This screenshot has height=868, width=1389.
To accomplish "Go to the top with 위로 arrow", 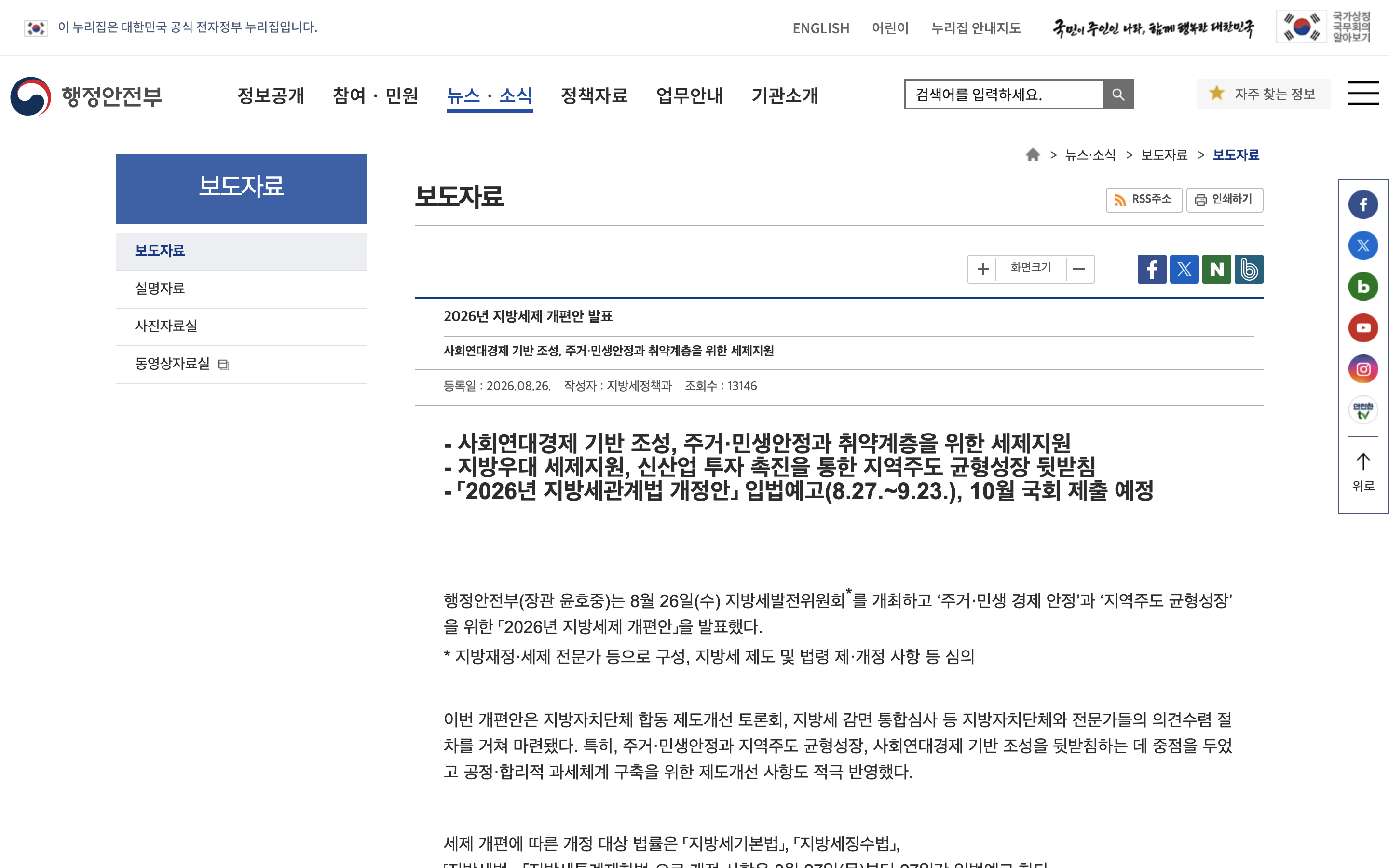I will click(1362, 472).
